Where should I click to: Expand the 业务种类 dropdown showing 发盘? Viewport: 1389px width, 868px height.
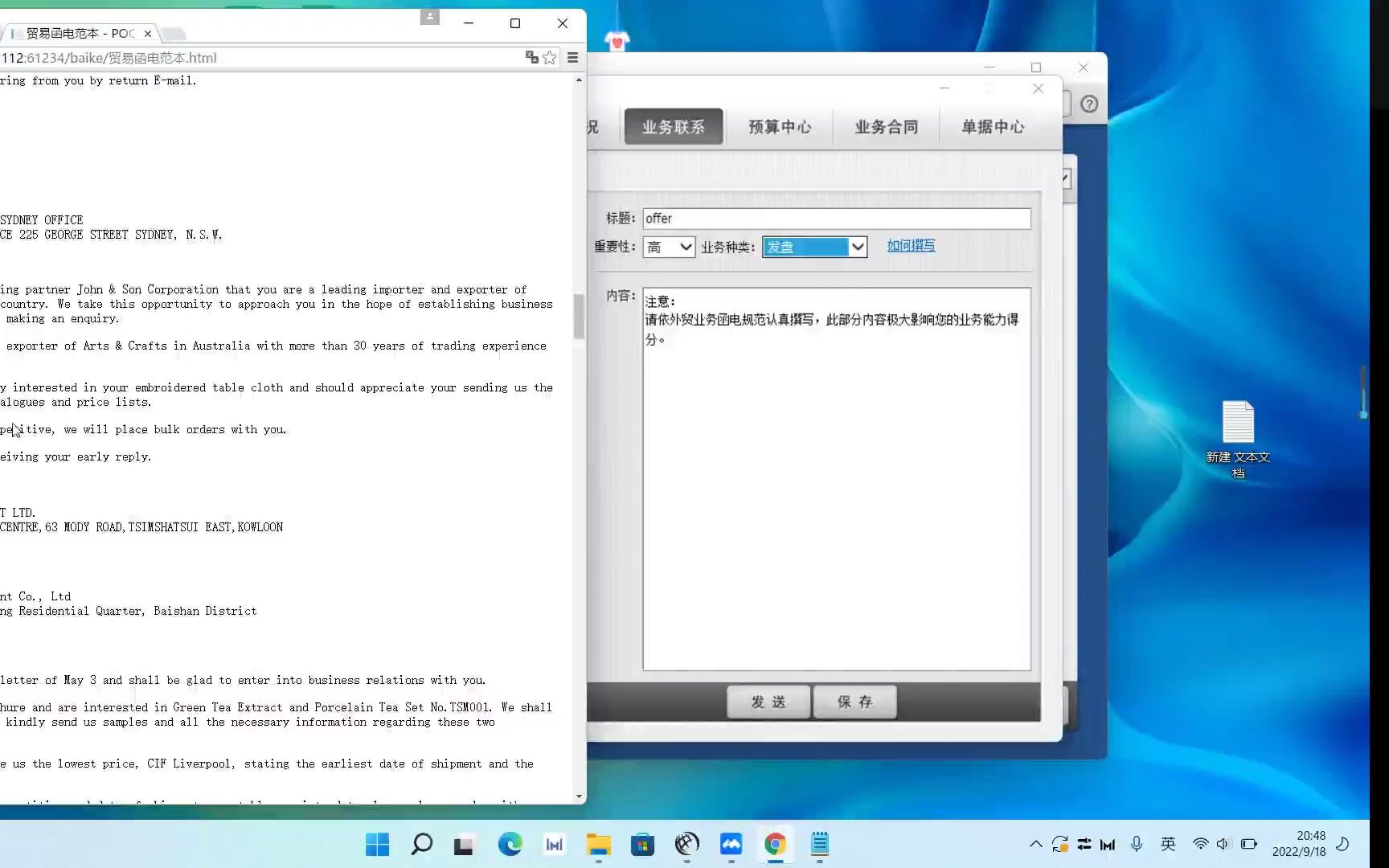point(814,247)
